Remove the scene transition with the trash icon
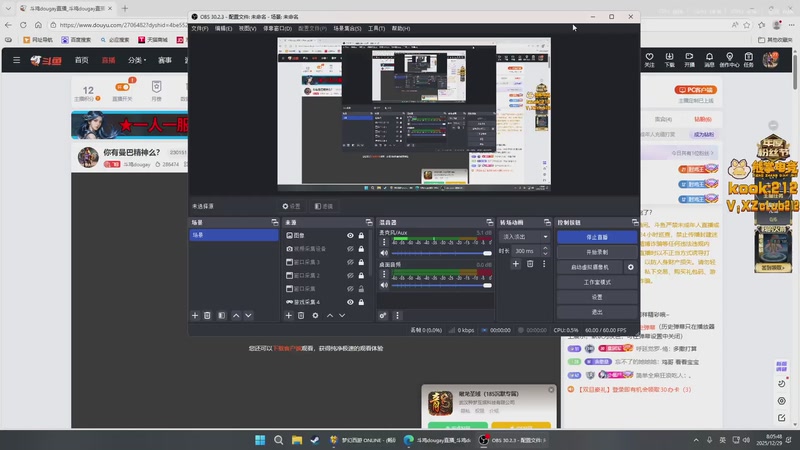Screen dimensions: 800x450 (x=530, y=264)
